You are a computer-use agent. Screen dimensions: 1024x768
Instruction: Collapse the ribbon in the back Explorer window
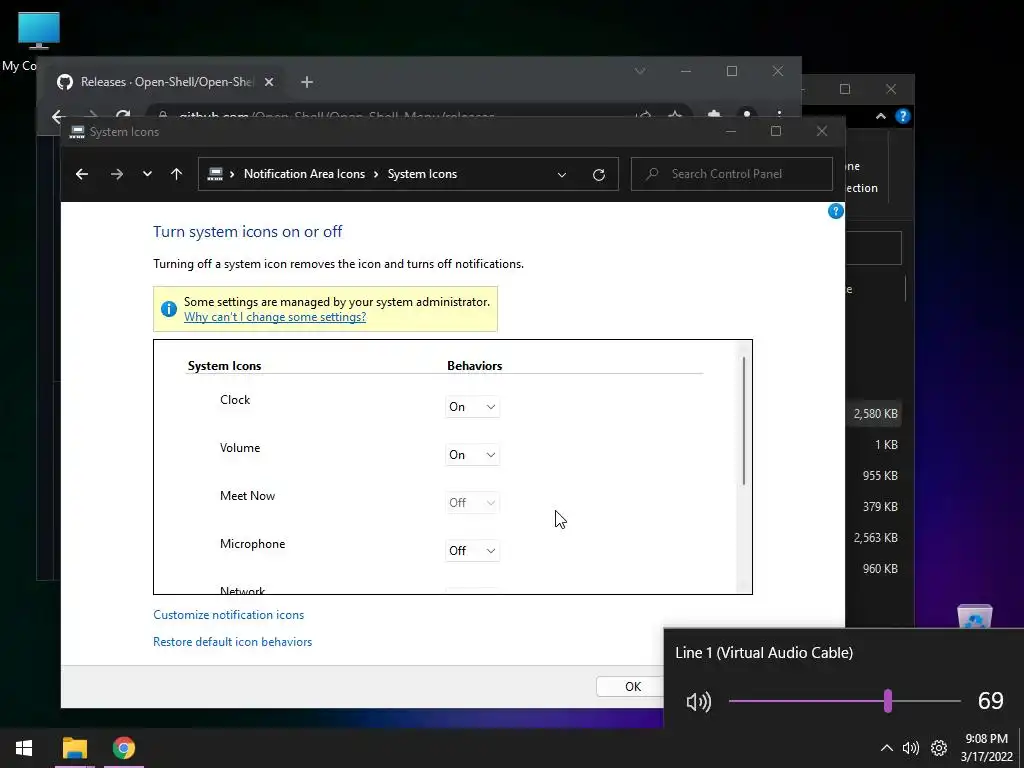coord(880,116)
